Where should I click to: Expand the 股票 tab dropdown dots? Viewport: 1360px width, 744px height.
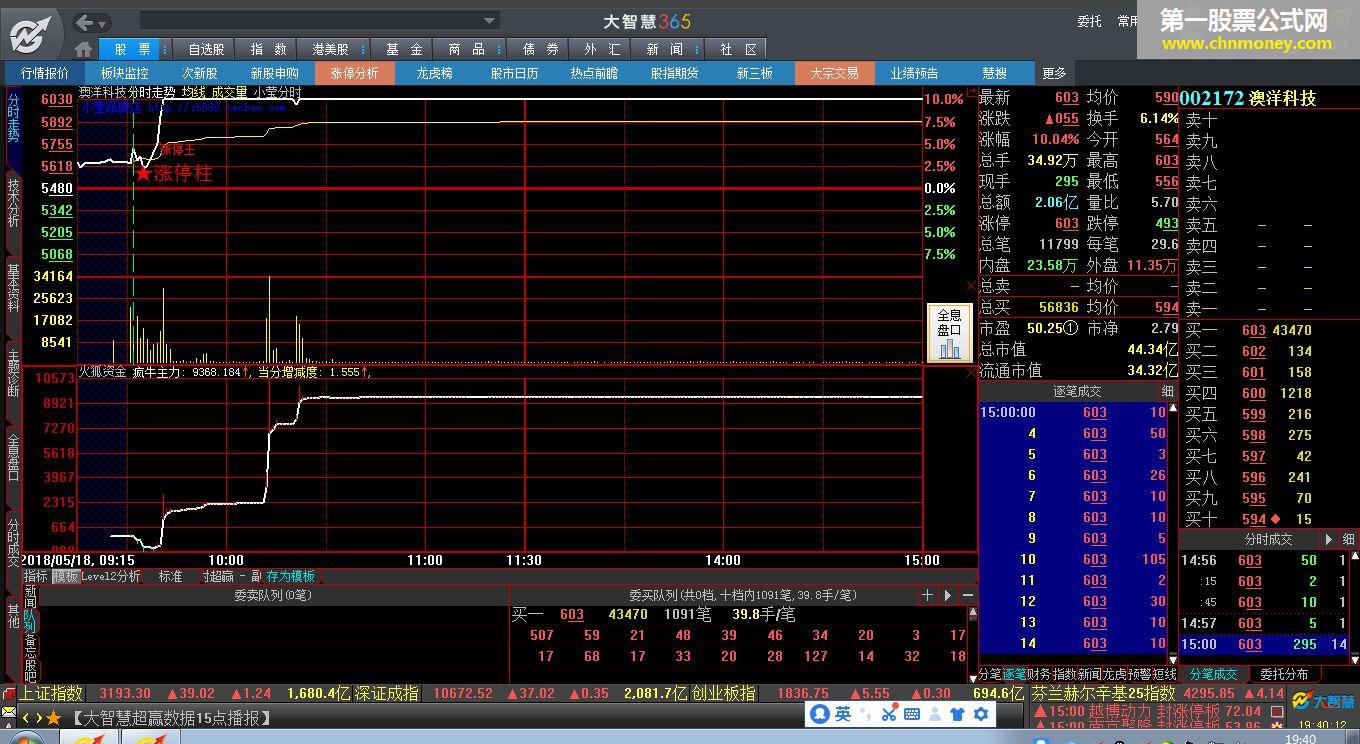coord(165,49)
